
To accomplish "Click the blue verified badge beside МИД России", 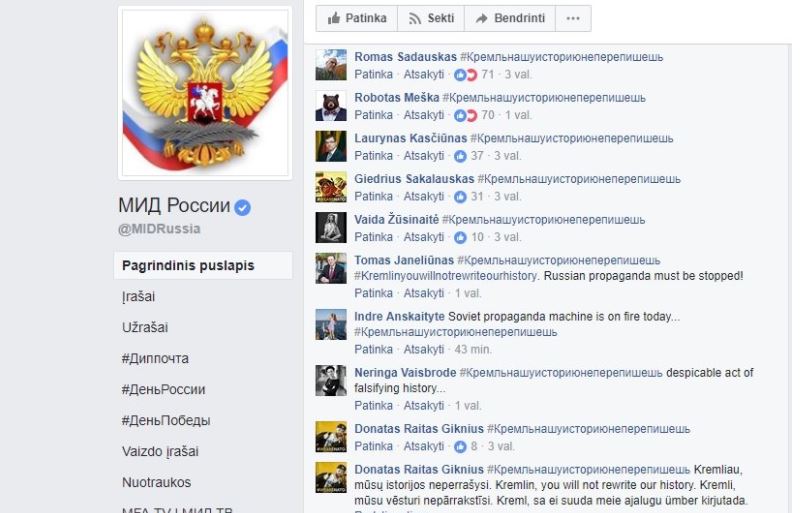I will point(242,207).
